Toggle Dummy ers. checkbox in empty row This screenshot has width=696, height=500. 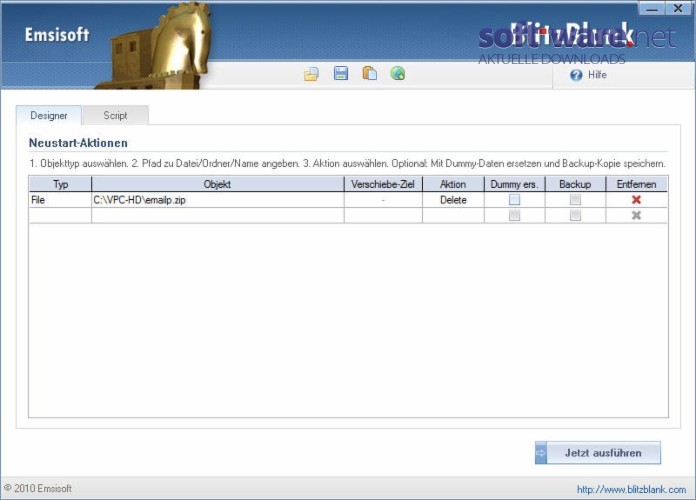(x=514, y=215)
